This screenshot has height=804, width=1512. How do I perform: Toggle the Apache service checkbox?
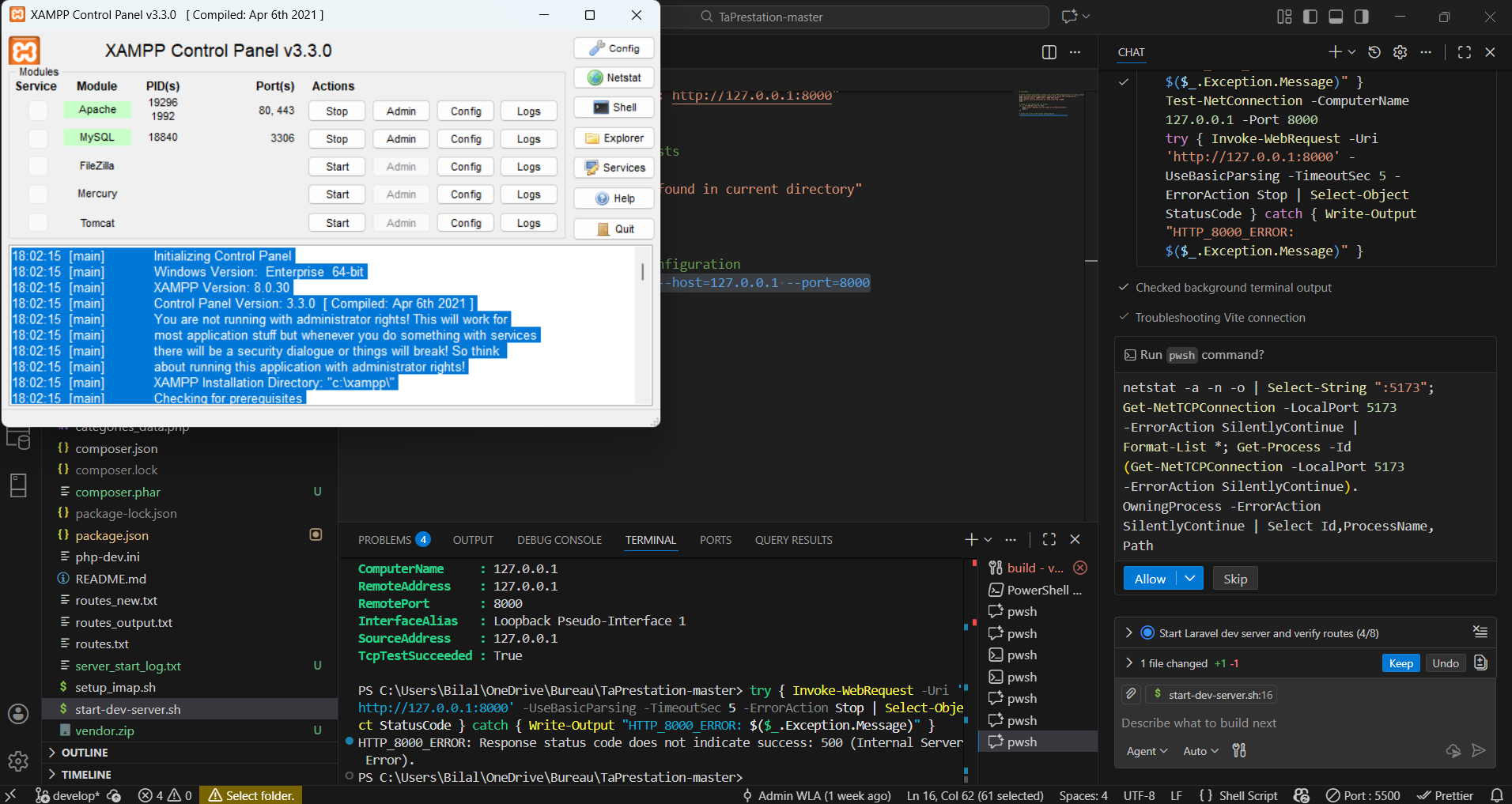click(x=38, y=111)
